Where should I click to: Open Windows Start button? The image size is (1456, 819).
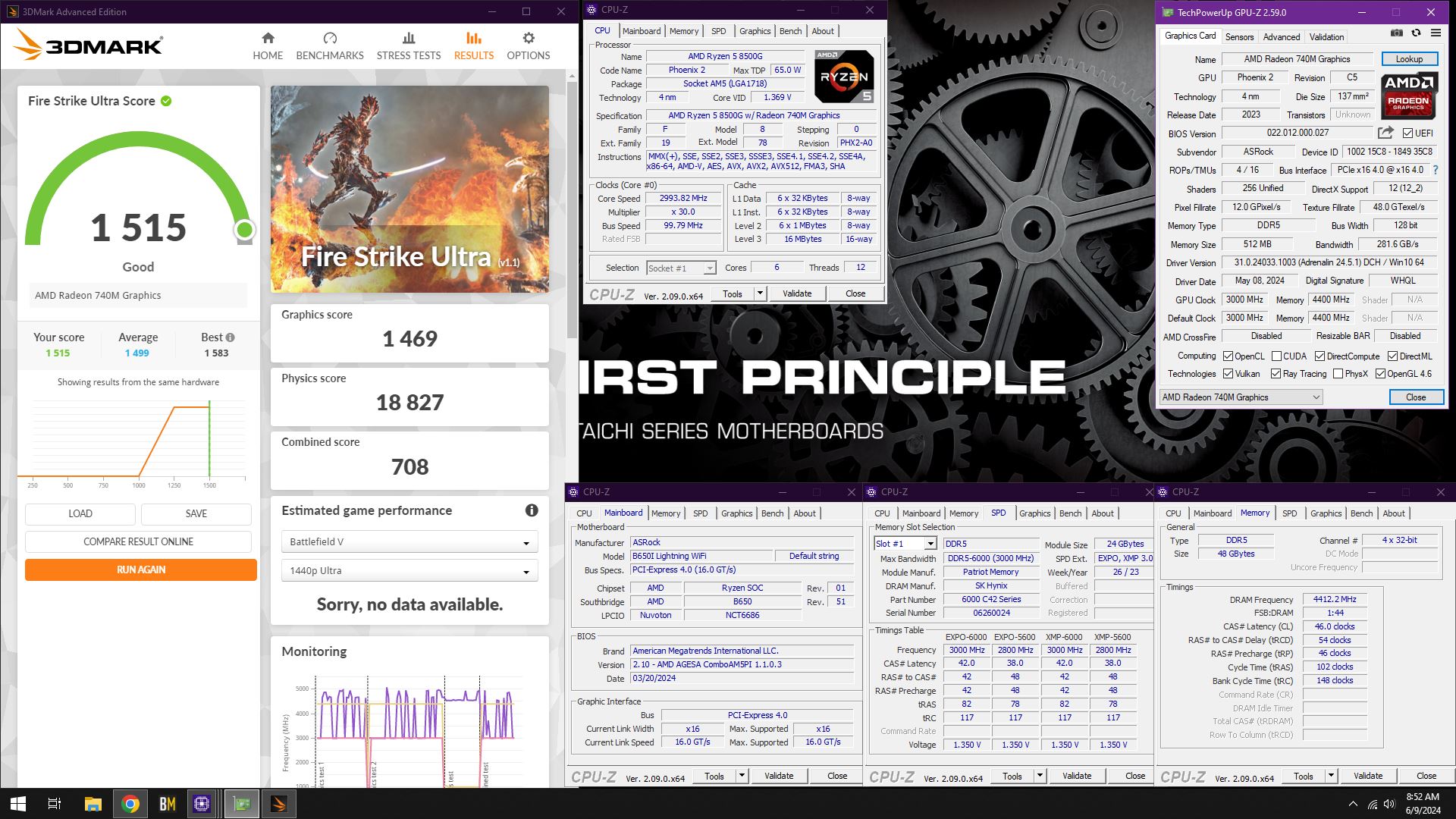pyautogui.click(x=18, y=804)
